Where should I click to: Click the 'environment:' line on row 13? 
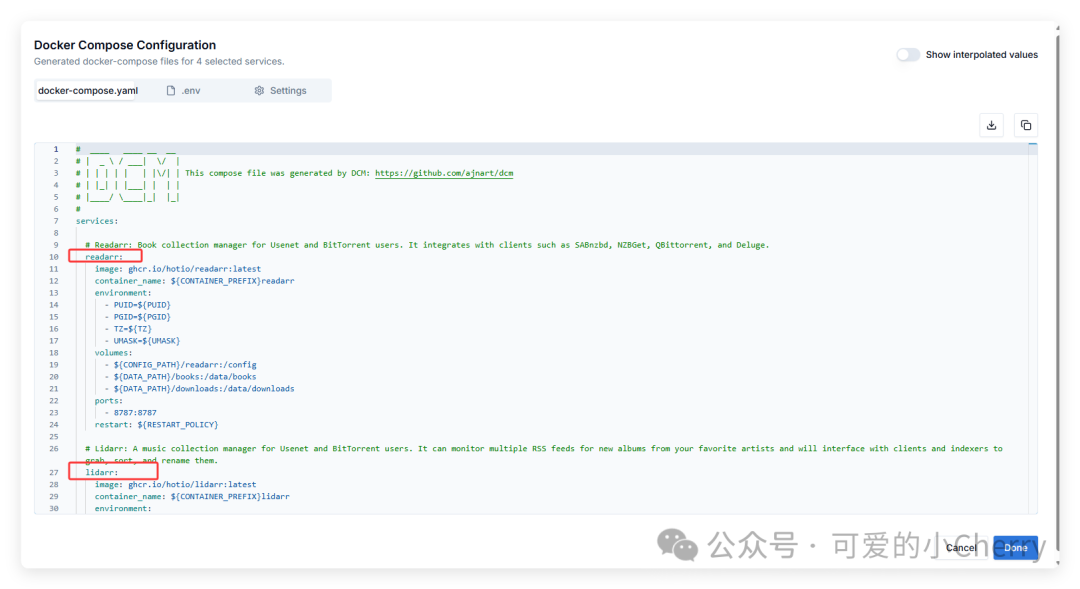coord(123,293)
